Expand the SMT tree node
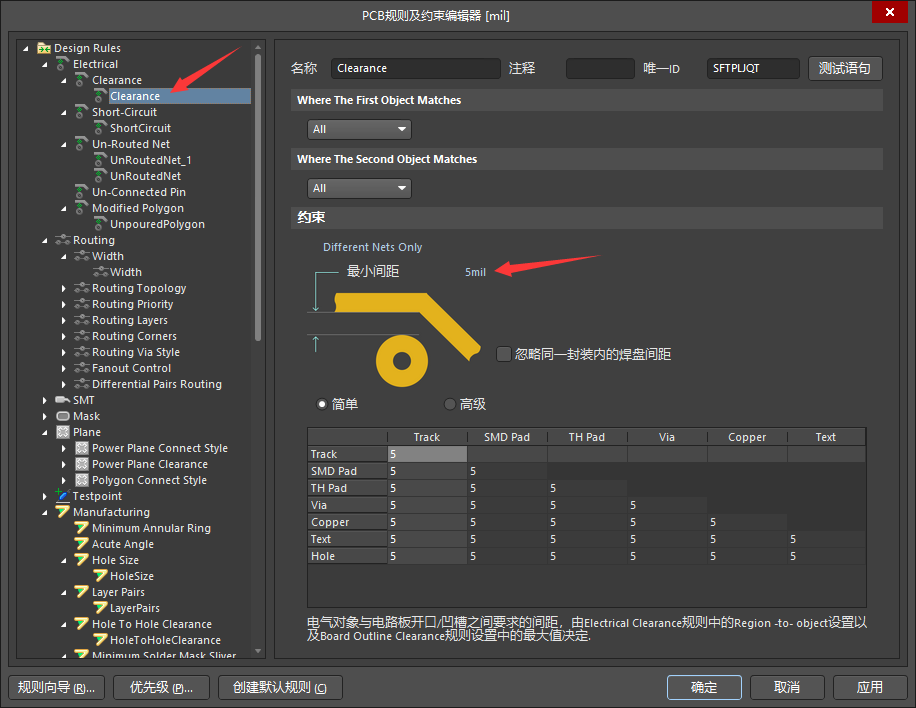This screenshot has width=916, height=708. [x=45, y=400]
